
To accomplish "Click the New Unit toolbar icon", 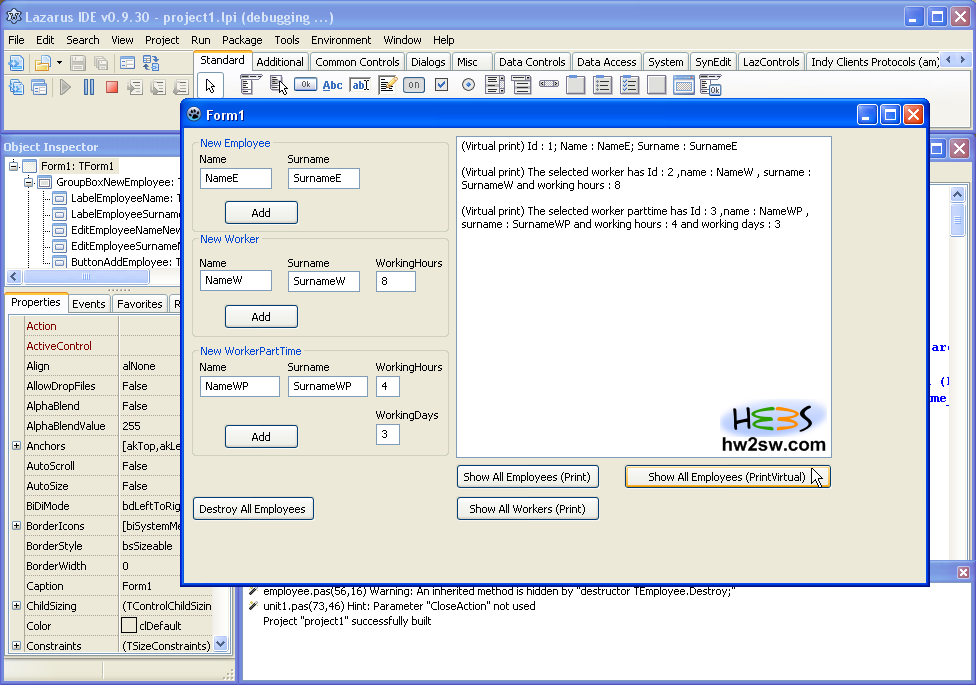I will [x=16, y=63].
